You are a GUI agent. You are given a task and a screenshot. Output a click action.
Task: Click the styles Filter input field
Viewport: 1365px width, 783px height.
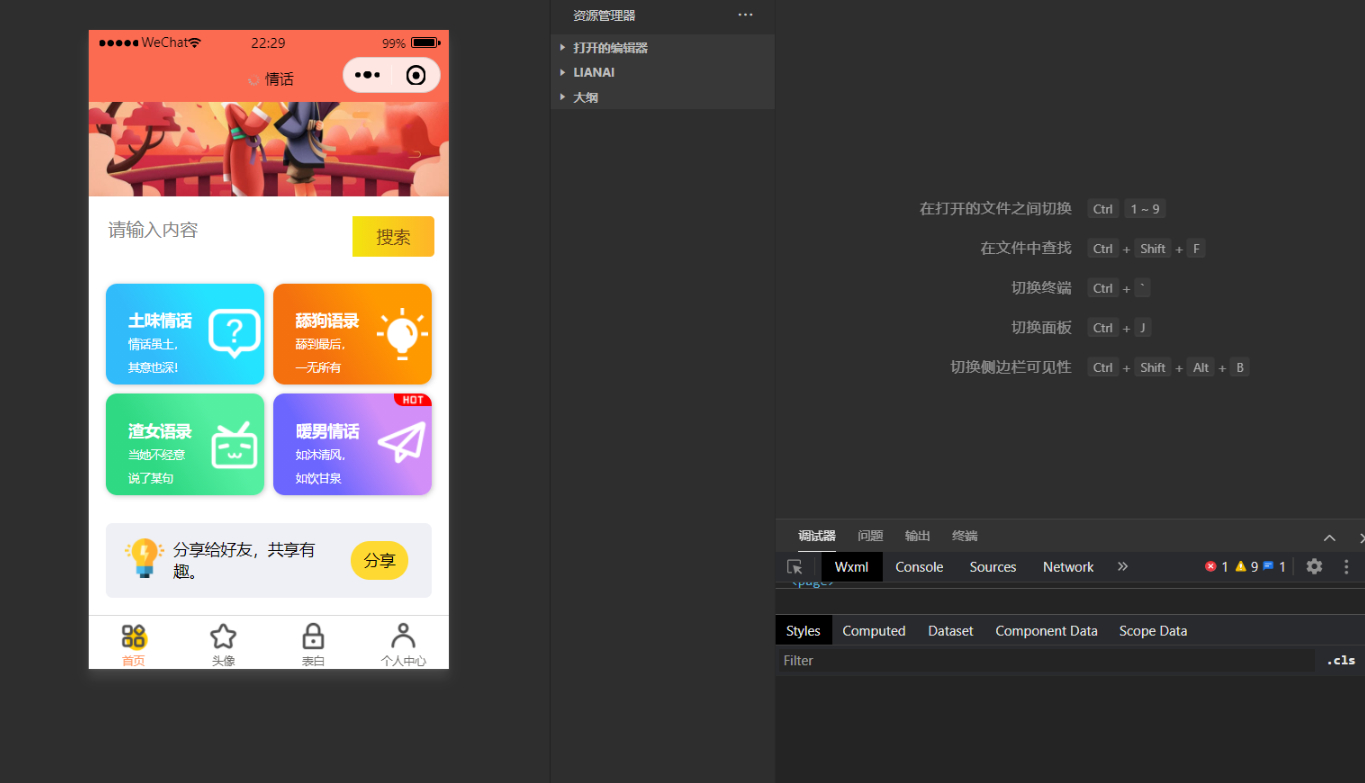pos(1046,660)
